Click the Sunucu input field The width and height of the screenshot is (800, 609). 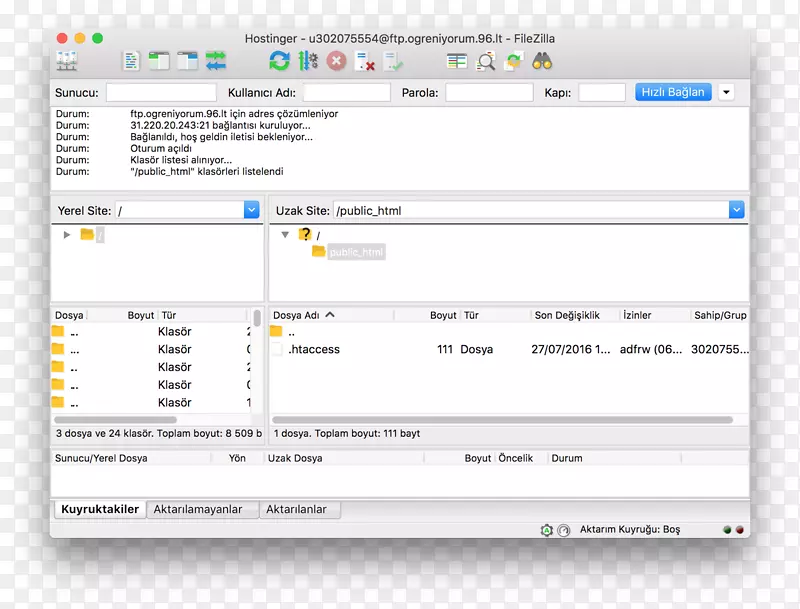(147, 92)
